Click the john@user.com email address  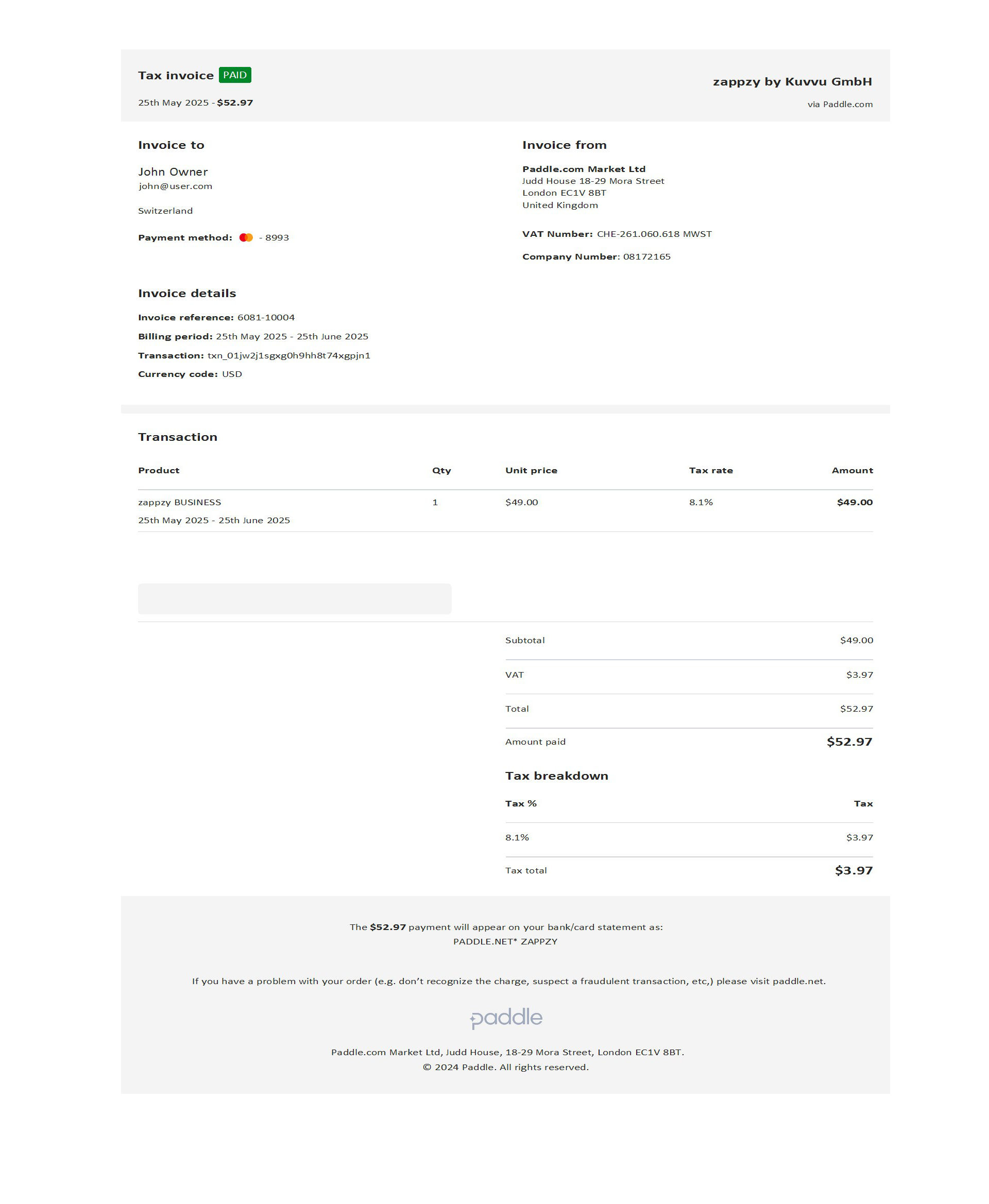175,186
